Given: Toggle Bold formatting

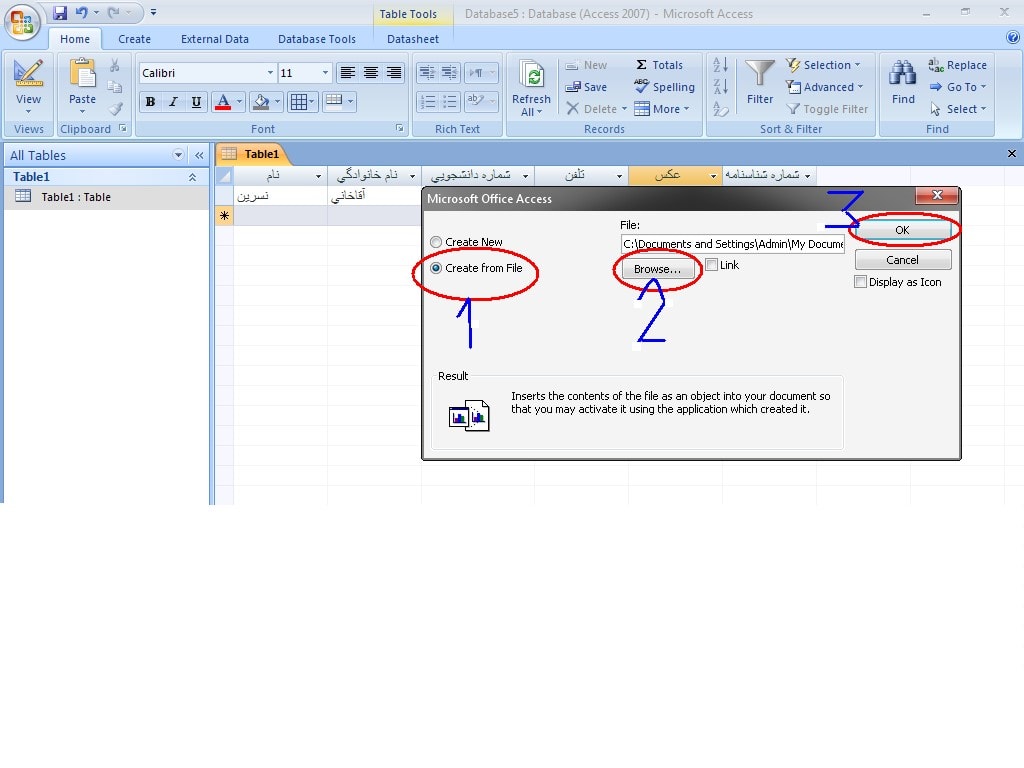Looking at the screenshot, I should (150, 102).
